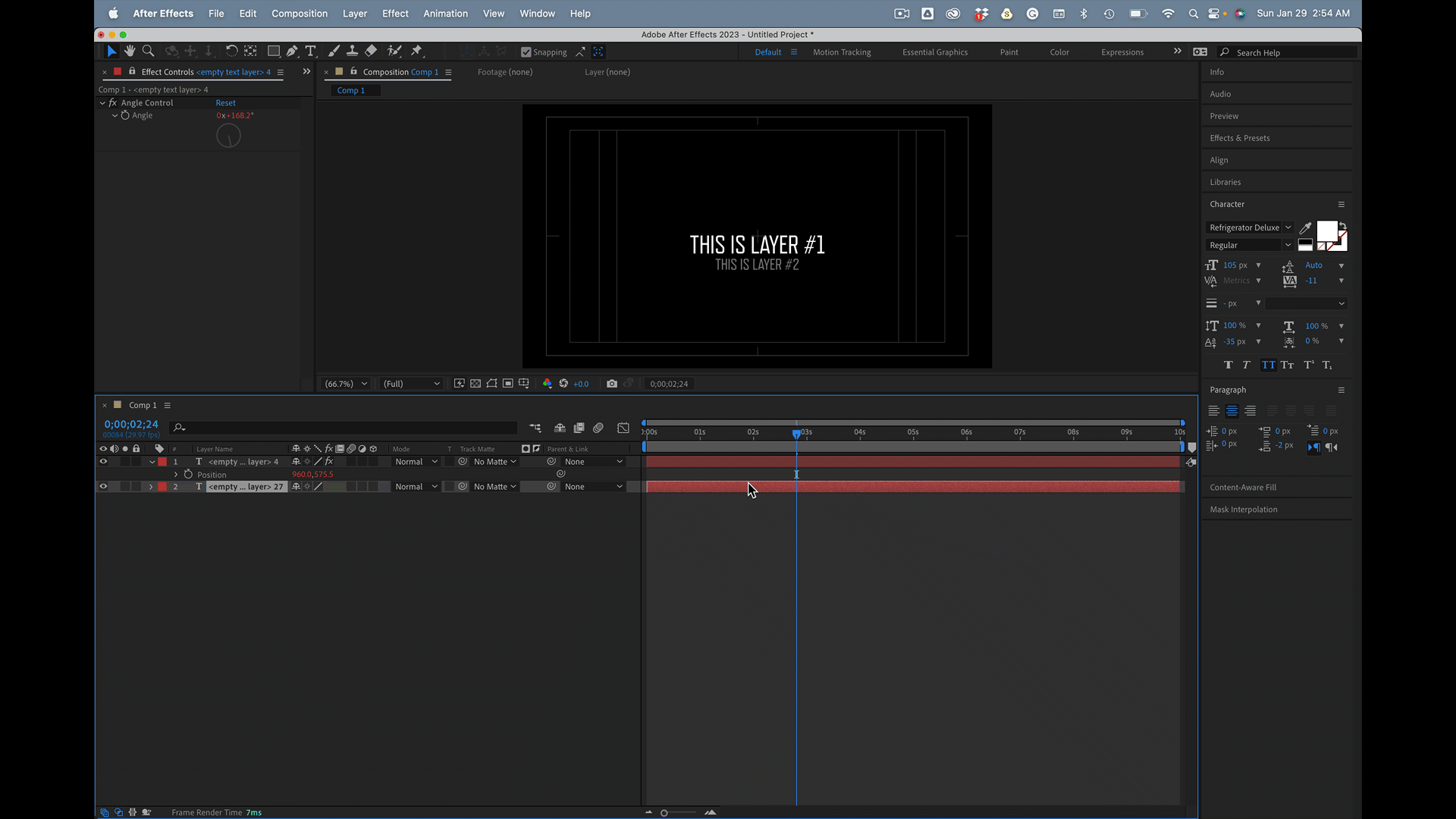Screen dimensions: 1456x819
Task: Open the Composition menu
Action: tap(299, 14)
